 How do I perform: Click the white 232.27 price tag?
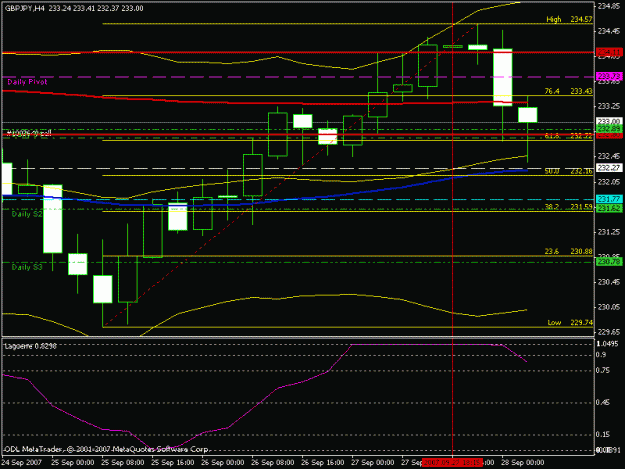tap(609, 168)
